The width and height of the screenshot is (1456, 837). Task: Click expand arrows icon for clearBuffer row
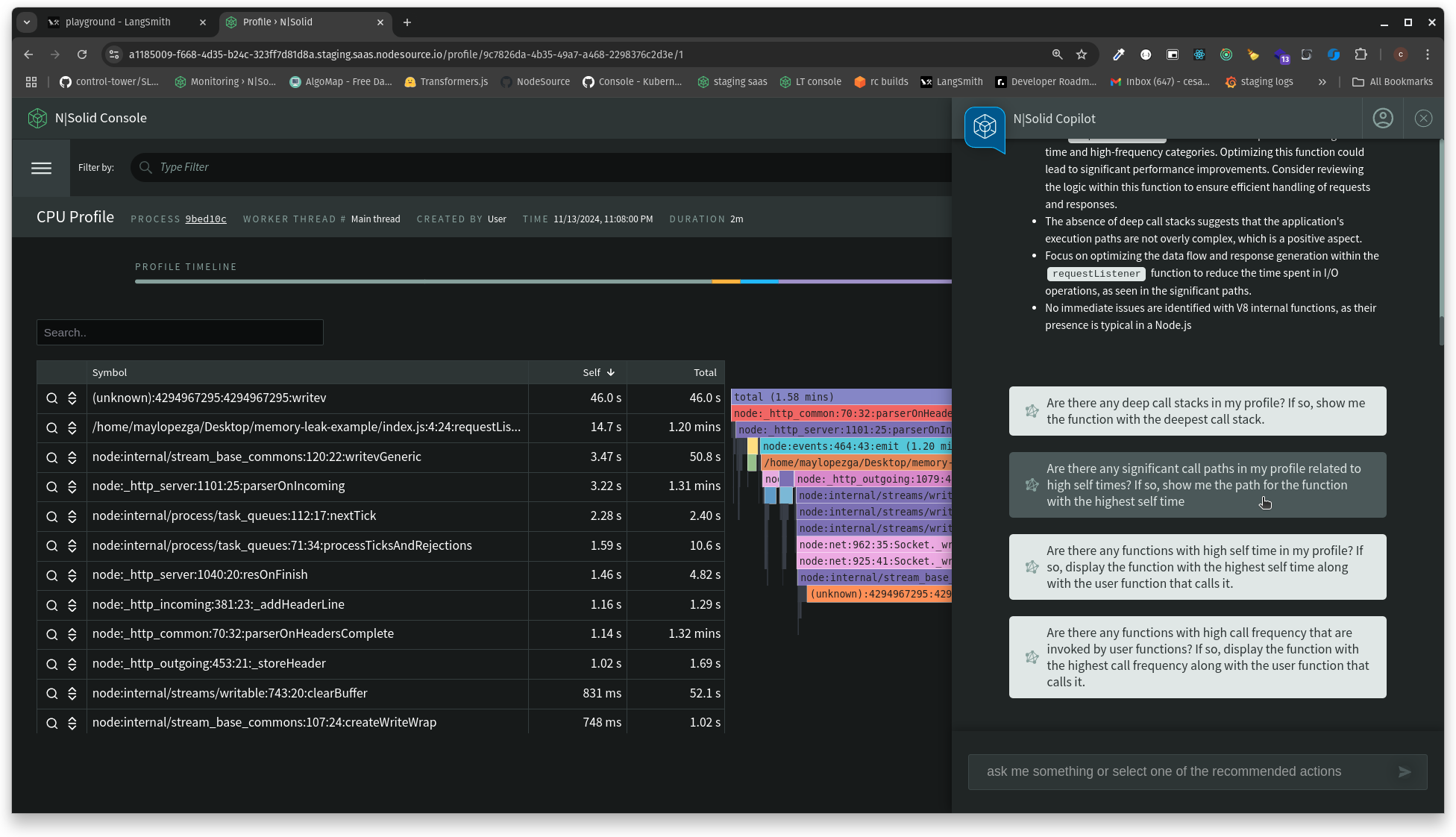tap(72, 694)
